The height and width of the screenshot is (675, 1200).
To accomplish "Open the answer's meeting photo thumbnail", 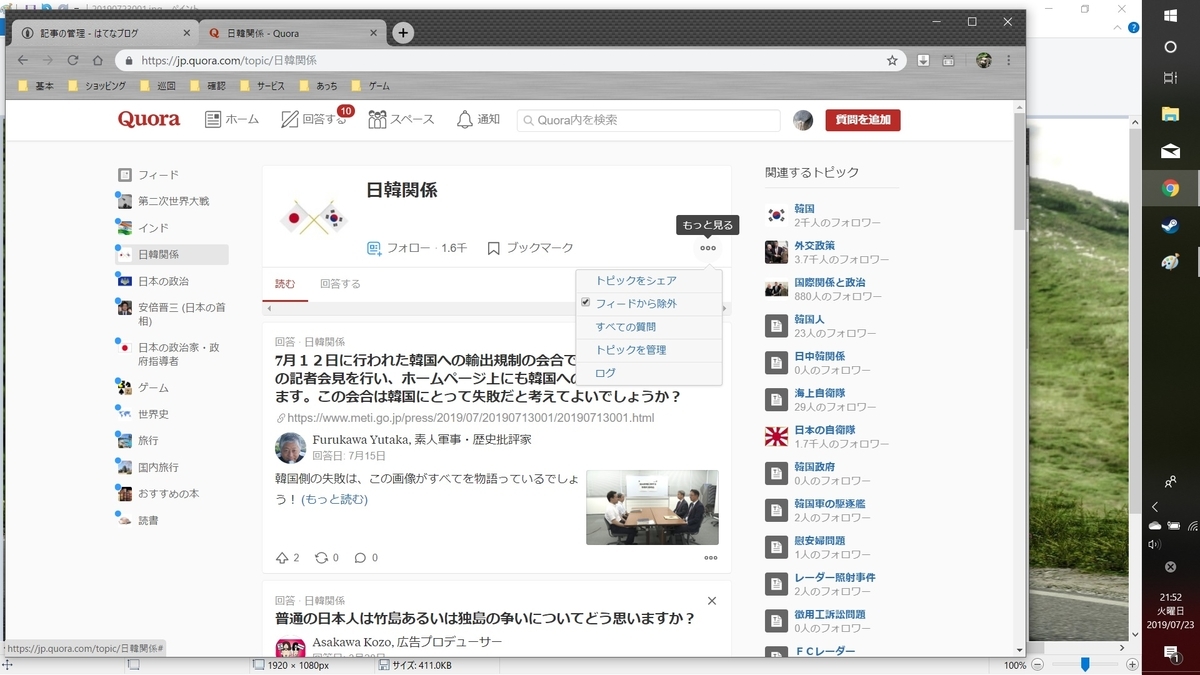I will (652, 507).
